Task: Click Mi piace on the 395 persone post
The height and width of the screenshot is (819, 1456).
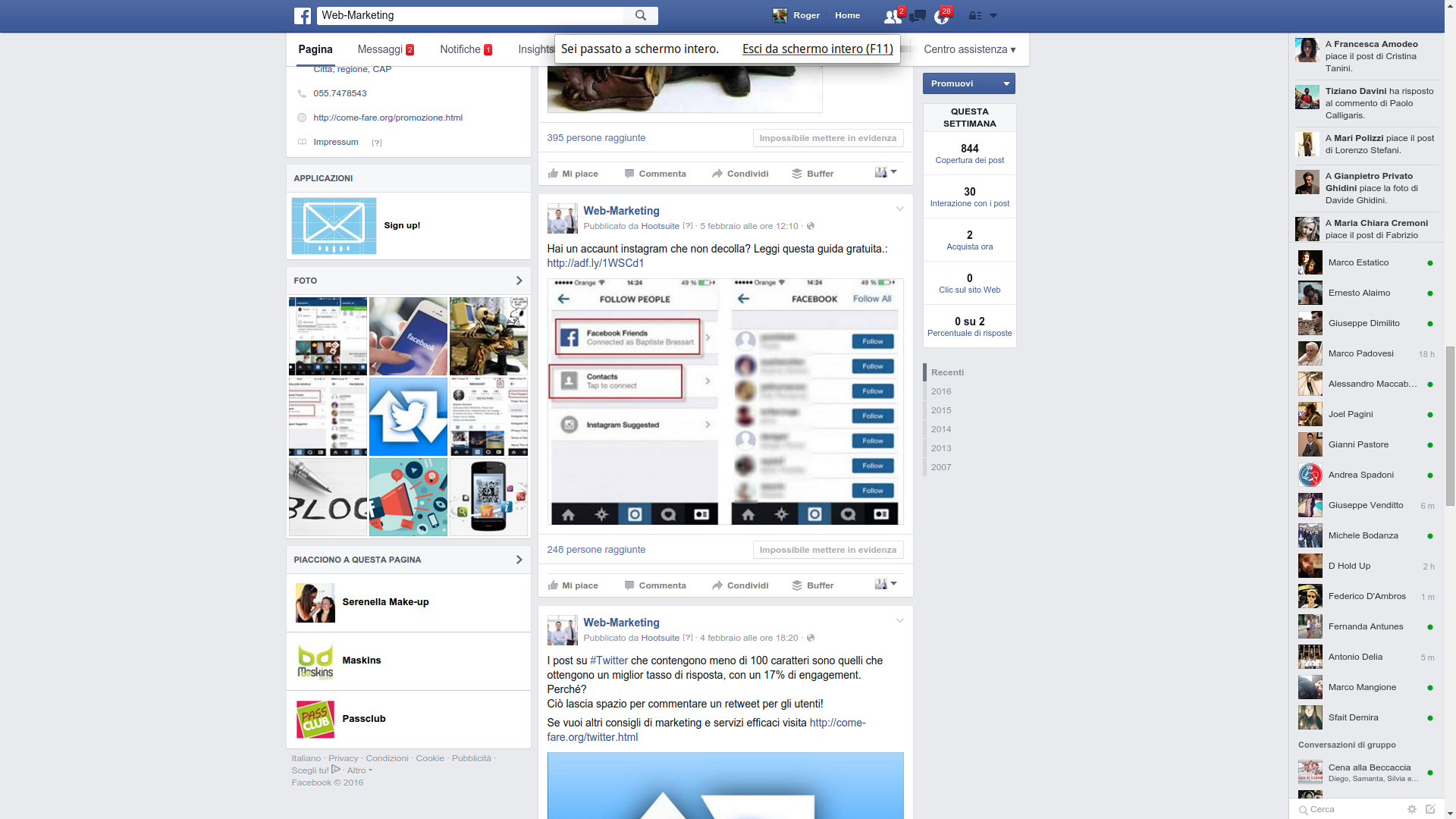Action: 573,174
